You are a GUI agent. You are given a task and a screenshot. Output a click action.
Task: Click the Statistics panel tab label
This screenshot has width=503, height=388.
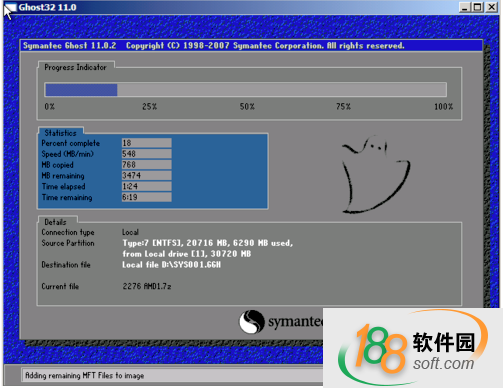[60, 133]
